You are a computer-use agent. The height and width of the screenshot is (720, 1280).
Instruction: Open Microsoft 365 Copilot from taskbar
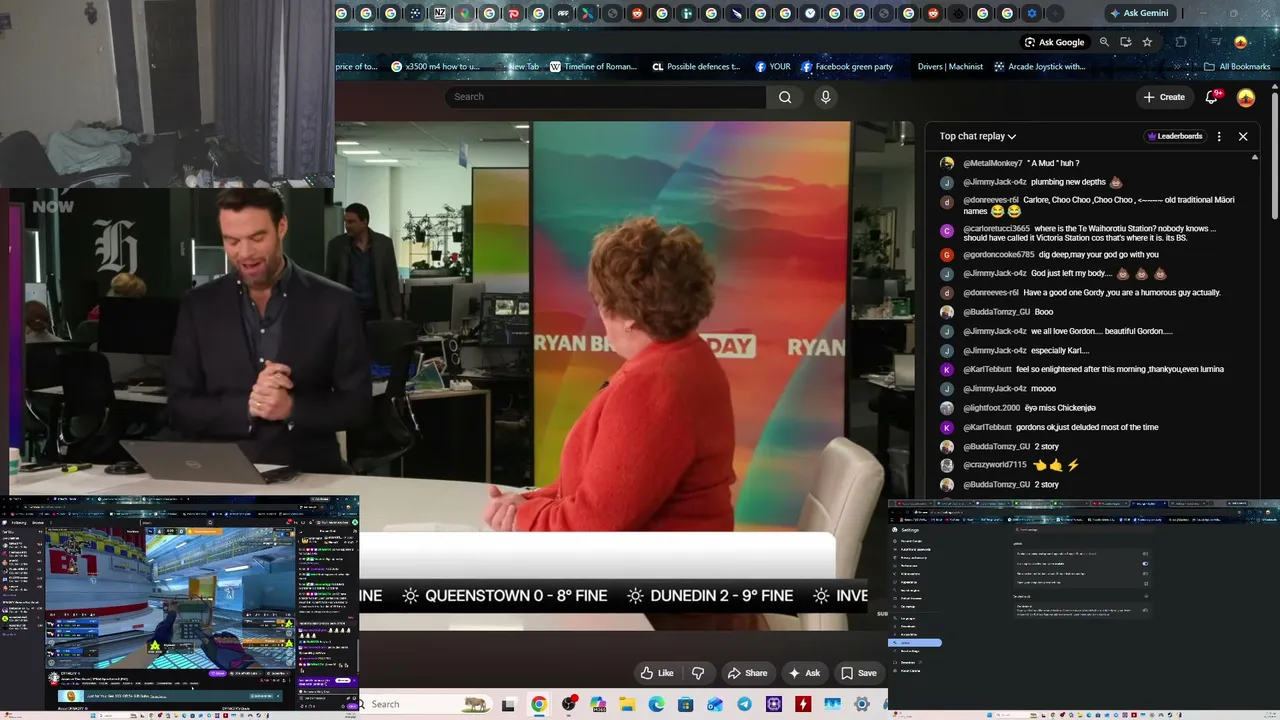pyautogui.click(x=598, y=705)
